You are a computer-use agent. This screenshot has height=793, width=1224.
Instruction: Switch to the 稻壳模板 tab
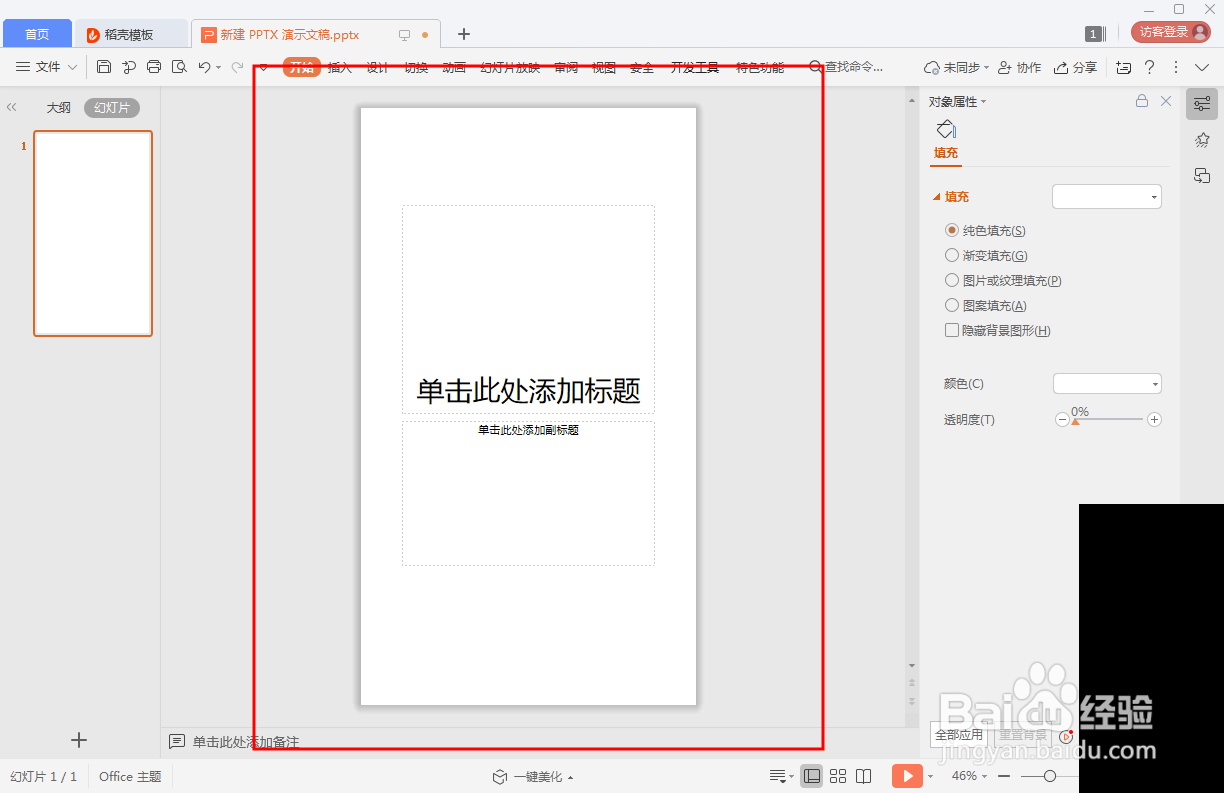tap(131, 34)
